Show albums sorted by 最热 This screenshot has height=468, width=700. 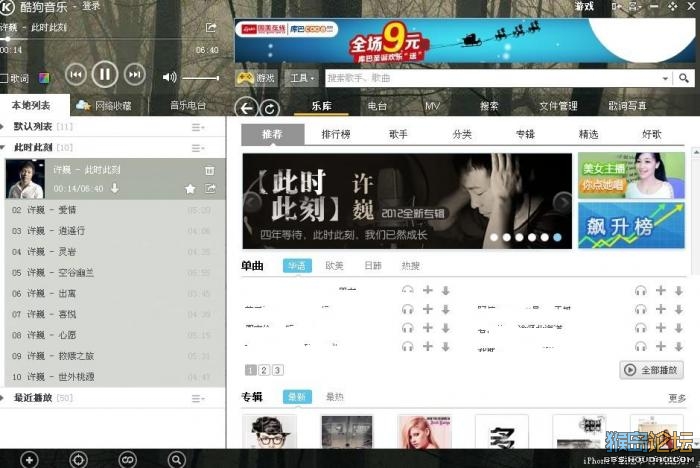tap(335, 397)
